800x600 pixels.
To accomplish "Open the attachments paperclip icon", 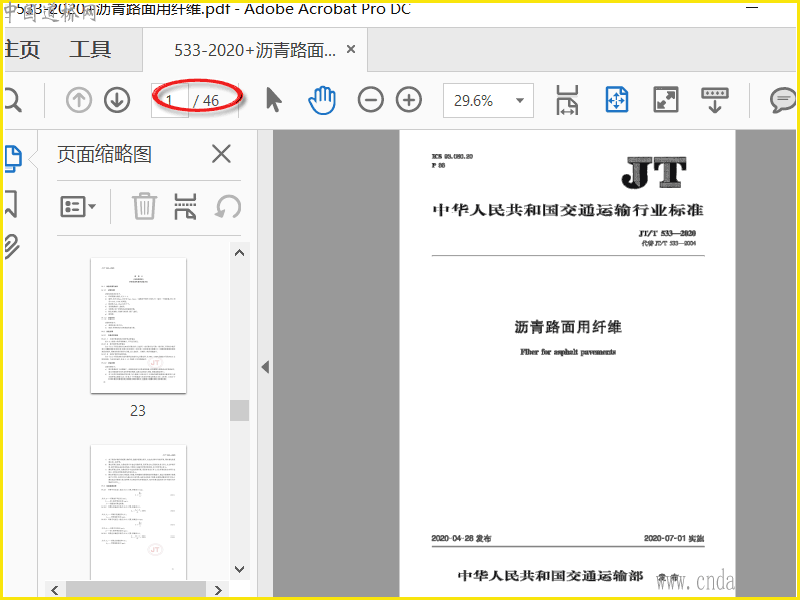I will point(12,246).
